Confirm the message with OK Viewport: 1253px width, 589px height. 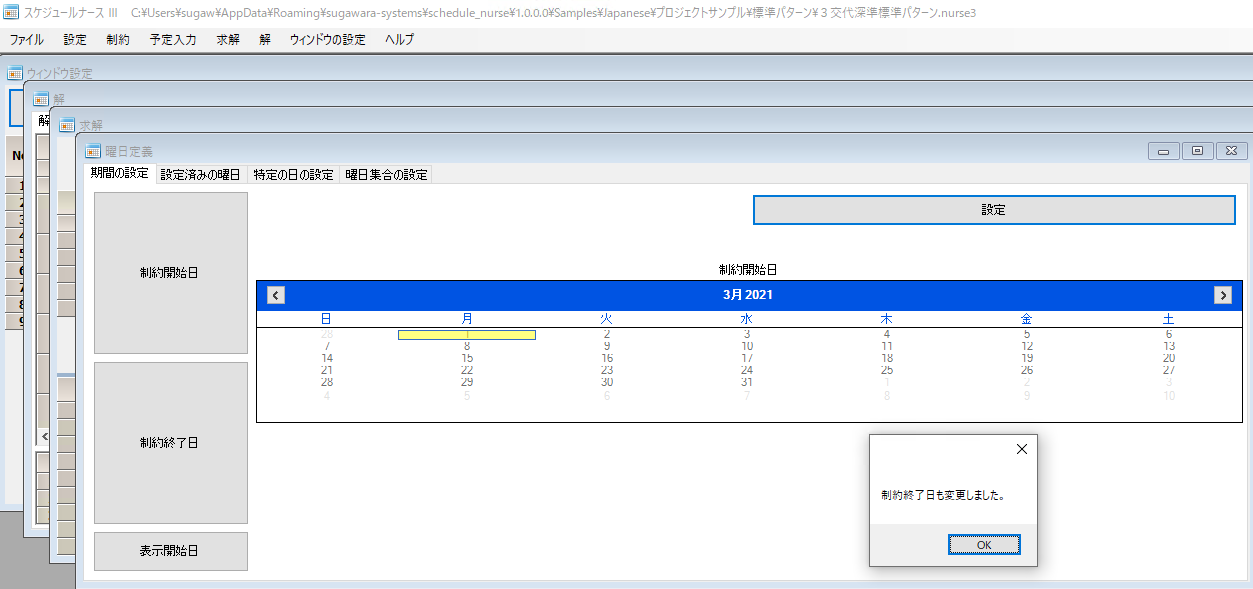pyautogui.click(x=984, y=545)
